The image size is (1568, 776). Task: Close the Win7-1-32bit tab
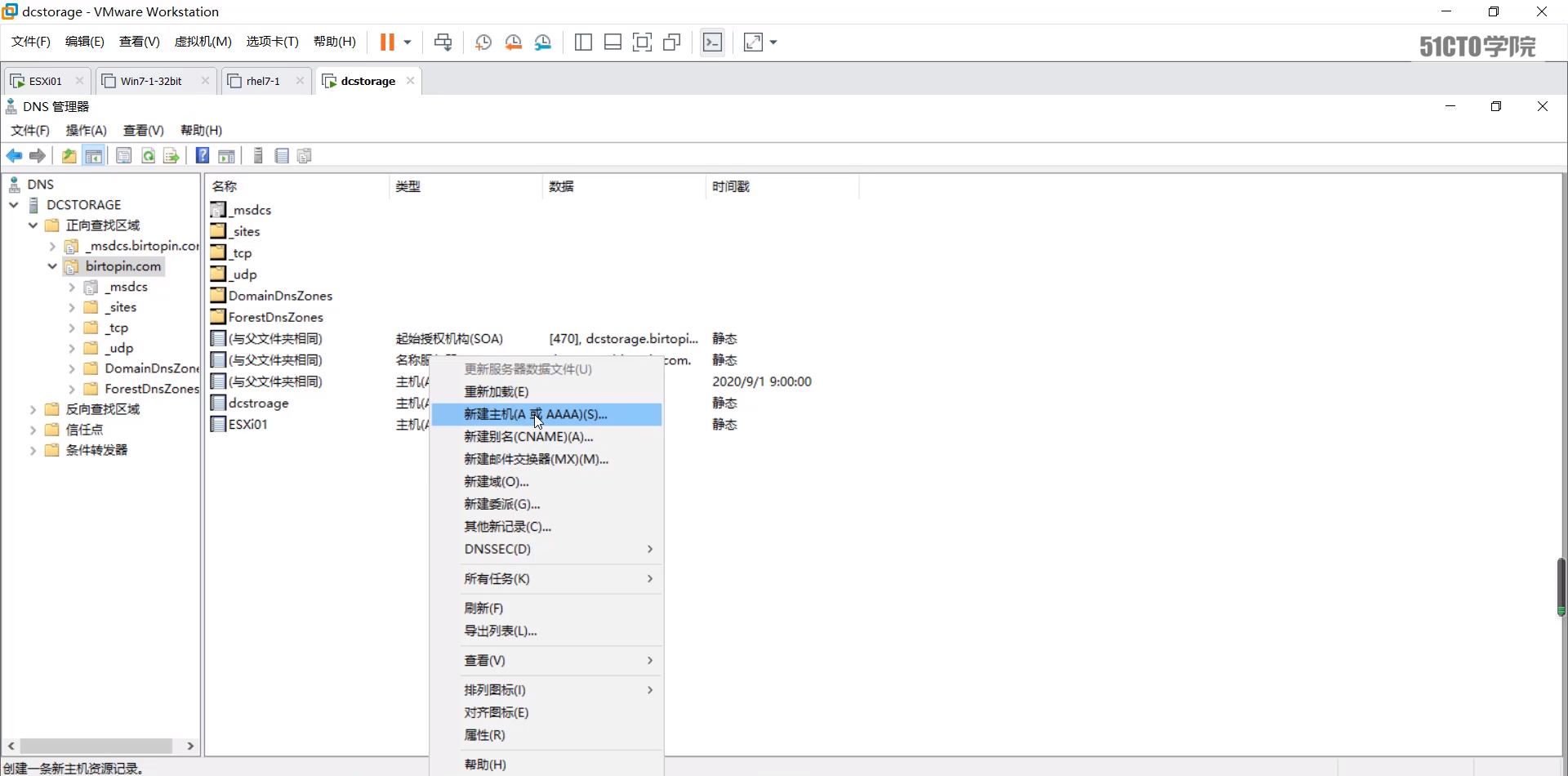(205, 81)
